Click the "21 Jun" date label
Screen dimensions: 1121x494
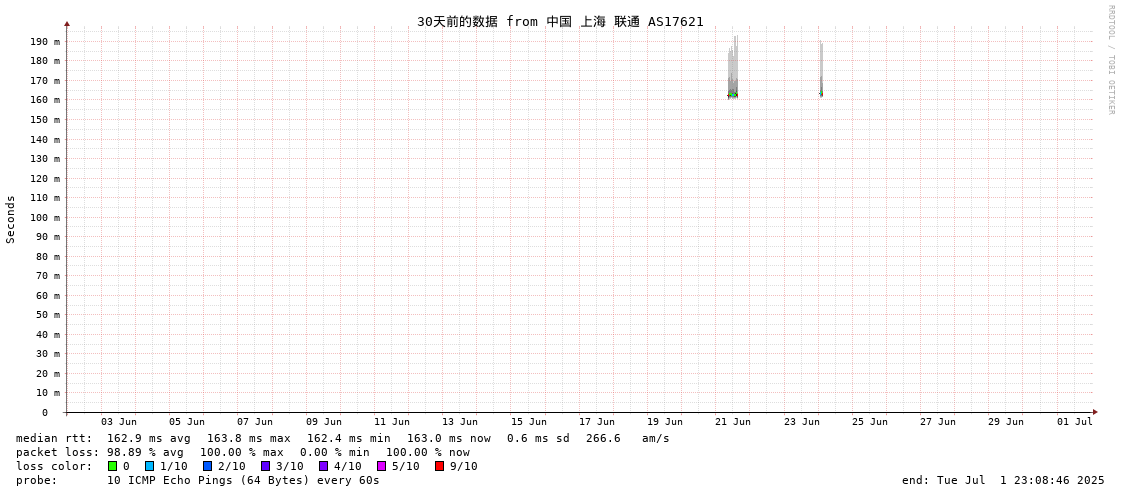point(733,422)
